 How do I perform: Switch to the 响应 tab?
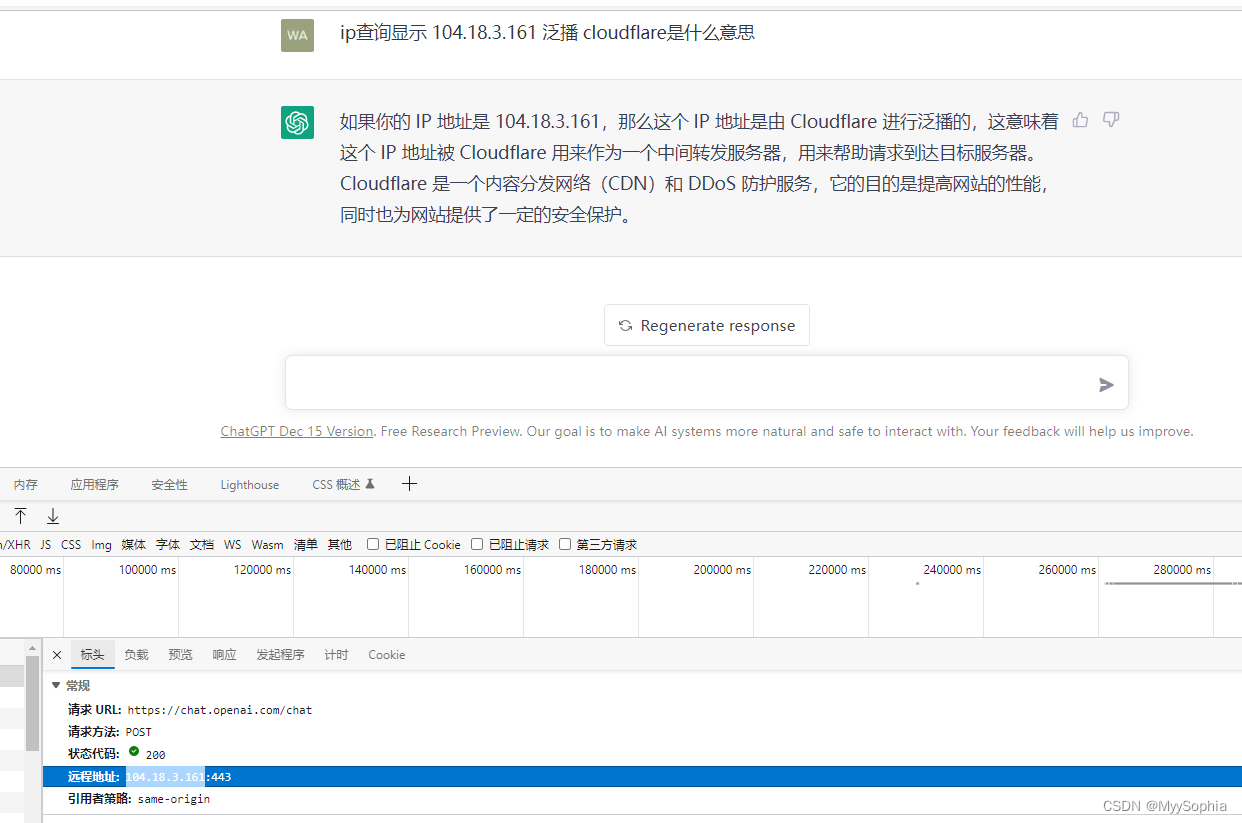[x=224, y=655]
